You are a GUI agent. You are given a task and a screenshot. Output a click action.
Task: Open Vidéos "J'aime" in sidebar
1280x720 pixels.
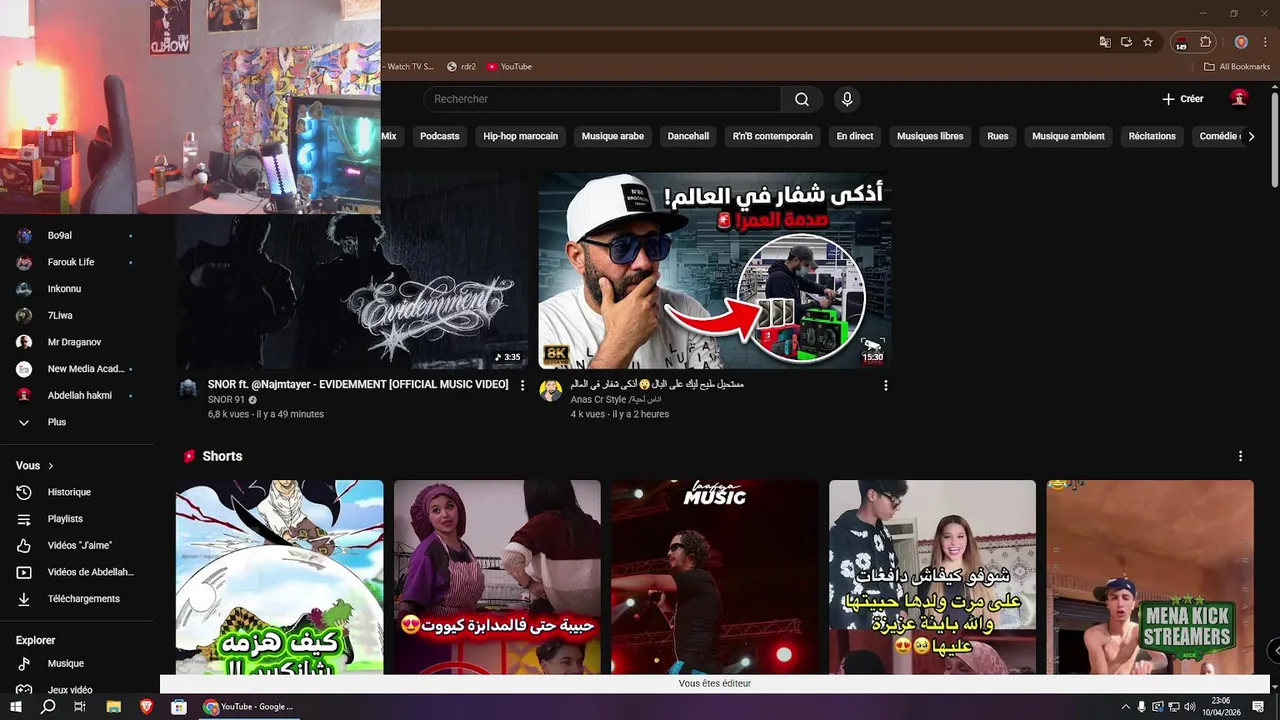point(76,545)
